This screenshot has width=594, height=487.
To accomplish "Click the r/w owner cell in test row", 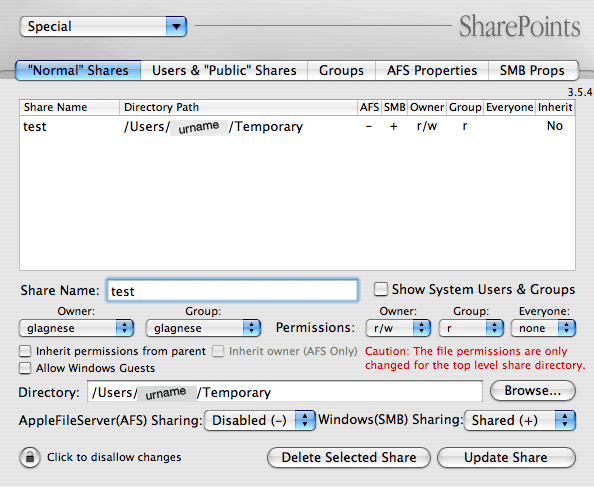I will (427, 126).
